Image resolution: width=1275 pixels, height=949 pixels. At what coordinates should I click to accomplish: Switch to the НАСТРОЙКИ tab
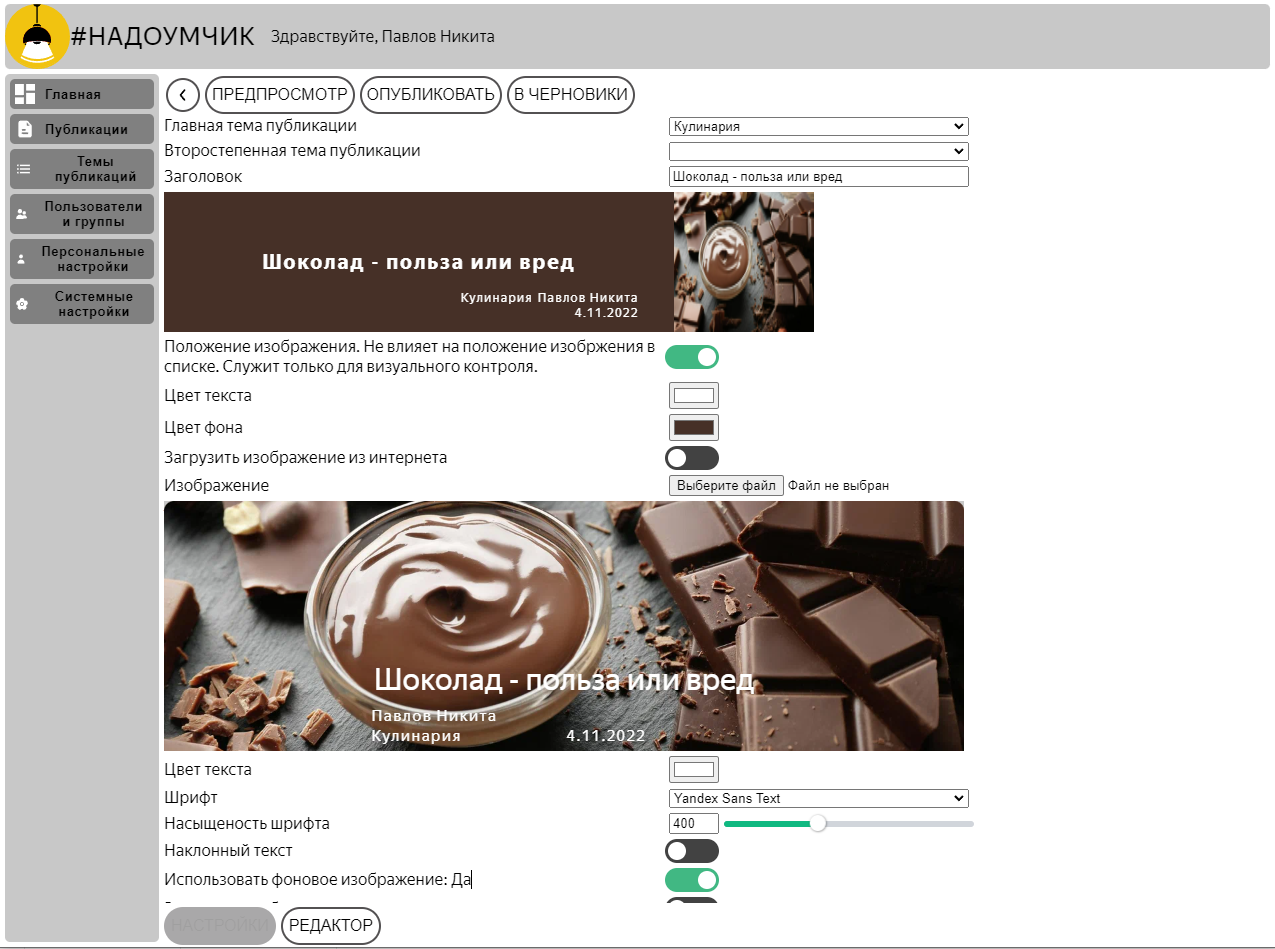(220, 926)
